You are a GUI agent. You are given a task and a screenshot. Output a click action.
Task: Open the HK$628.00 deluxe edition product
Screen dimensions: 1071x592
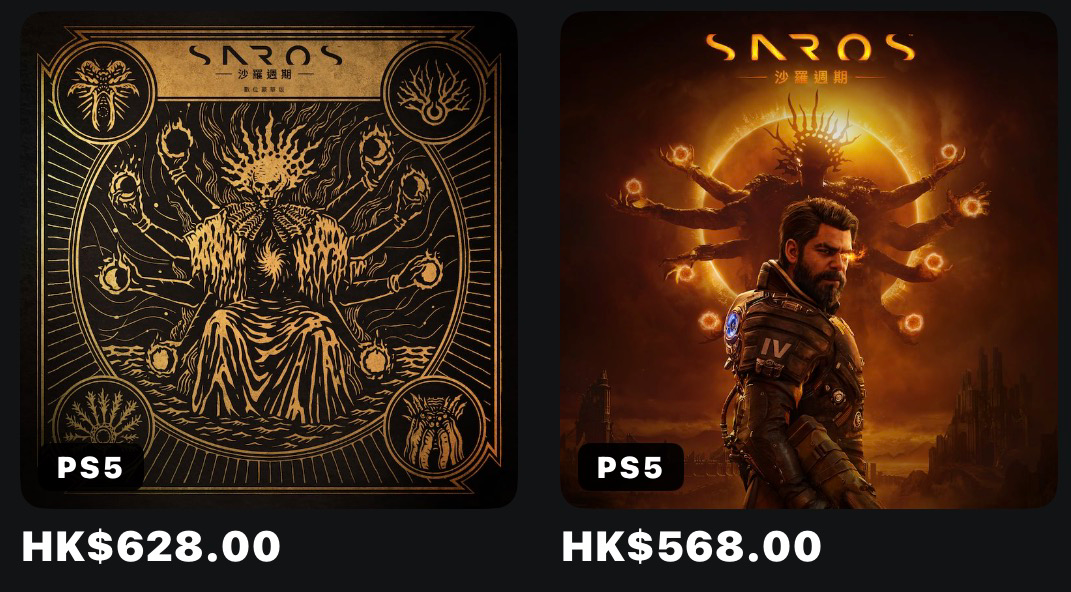point(151,546)
